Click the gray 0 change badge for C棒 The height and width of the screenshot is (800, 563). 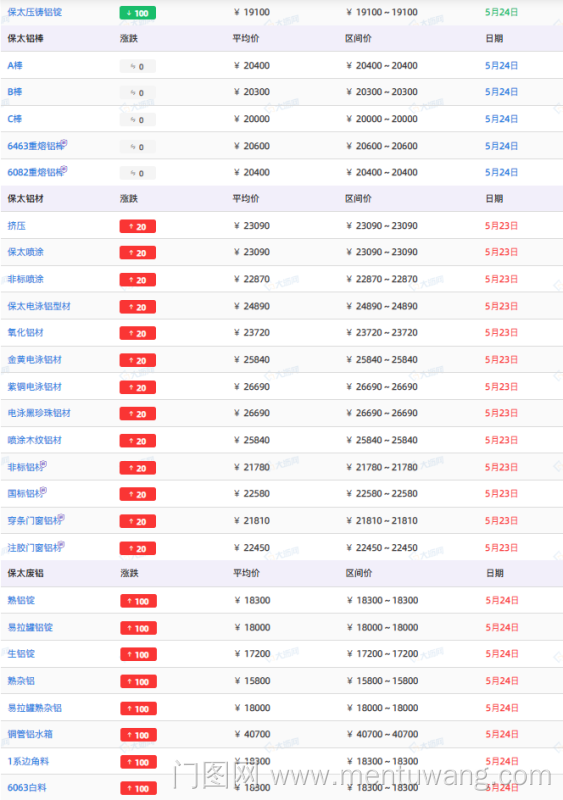pyautogui.click(x=138, y=120)
